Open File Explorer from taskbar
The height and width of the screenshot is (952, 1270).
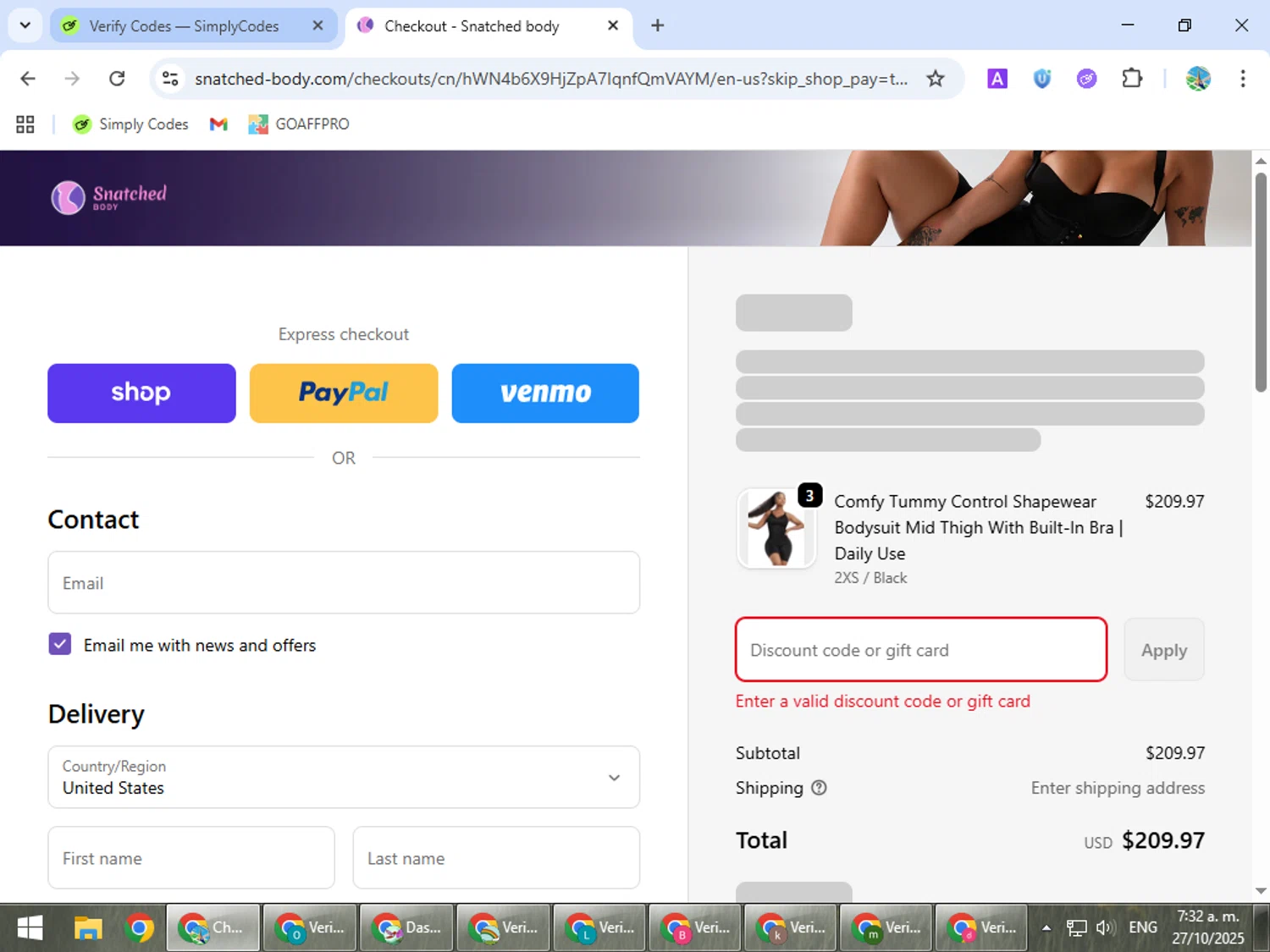87,928
